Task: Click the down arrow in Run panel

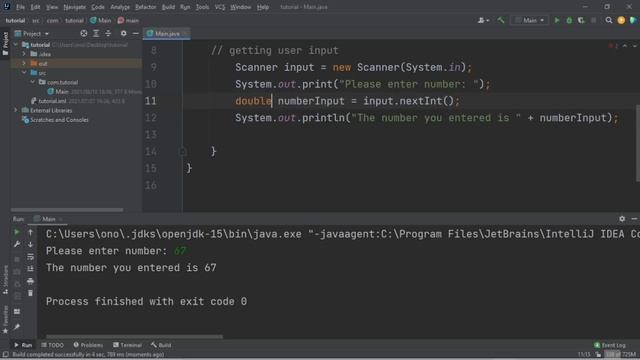Action: tap(30, 244)
